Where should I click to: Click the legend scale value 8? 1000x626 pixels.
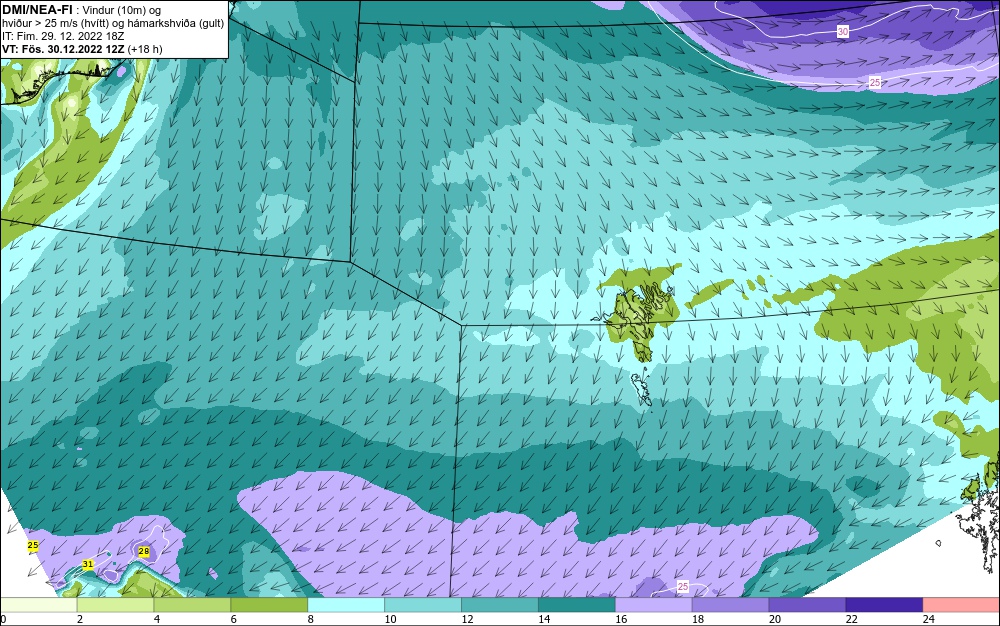point(311,619)
